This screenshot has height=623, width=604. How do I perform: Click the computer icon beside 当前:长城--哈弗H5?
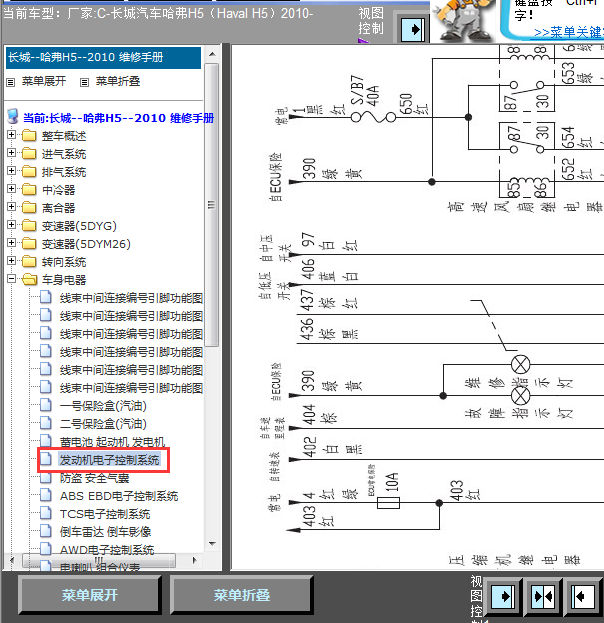click(x=13, y=116)
